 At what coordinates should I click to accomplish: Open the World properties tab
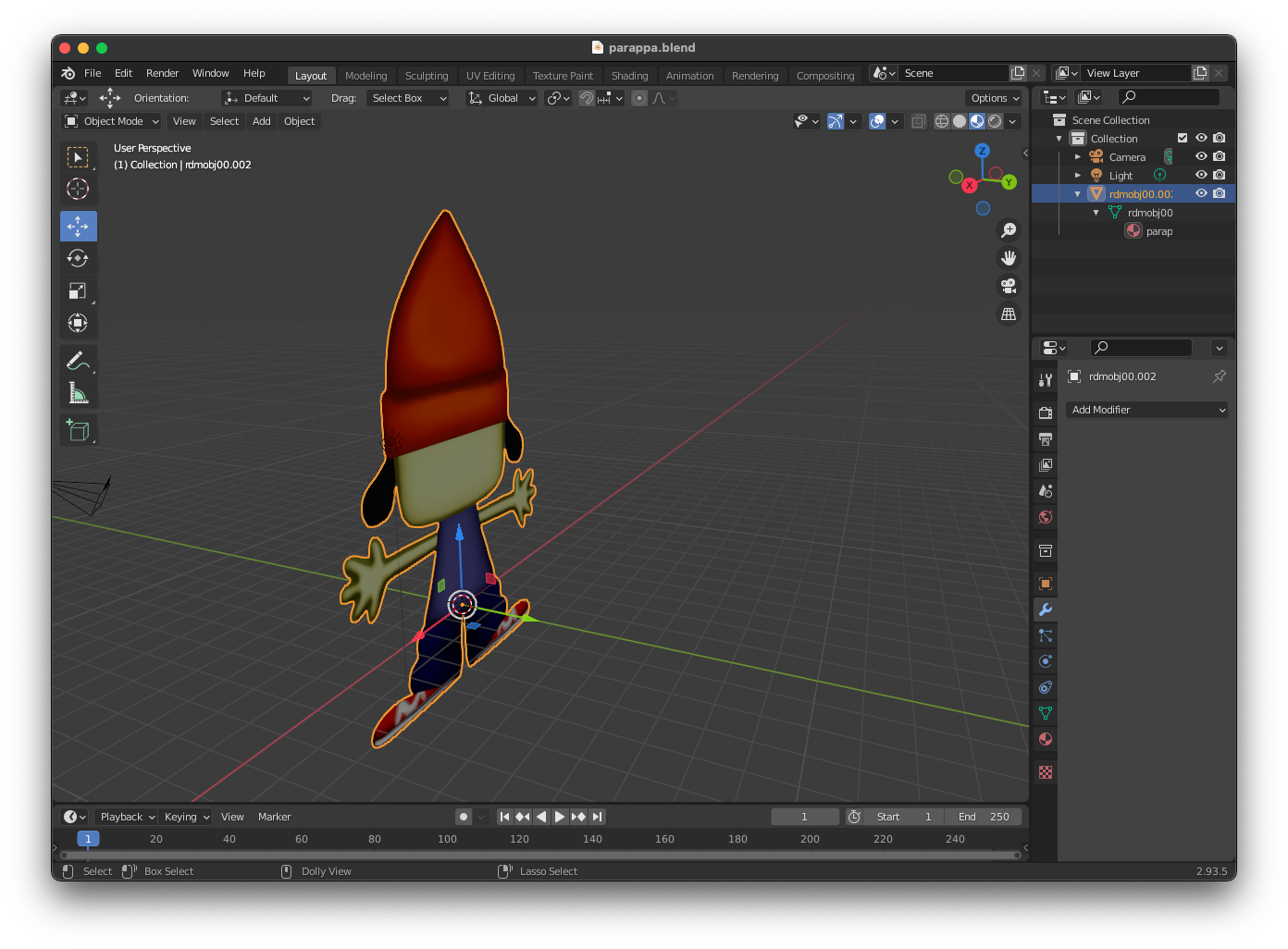[x=1046, y=516]
